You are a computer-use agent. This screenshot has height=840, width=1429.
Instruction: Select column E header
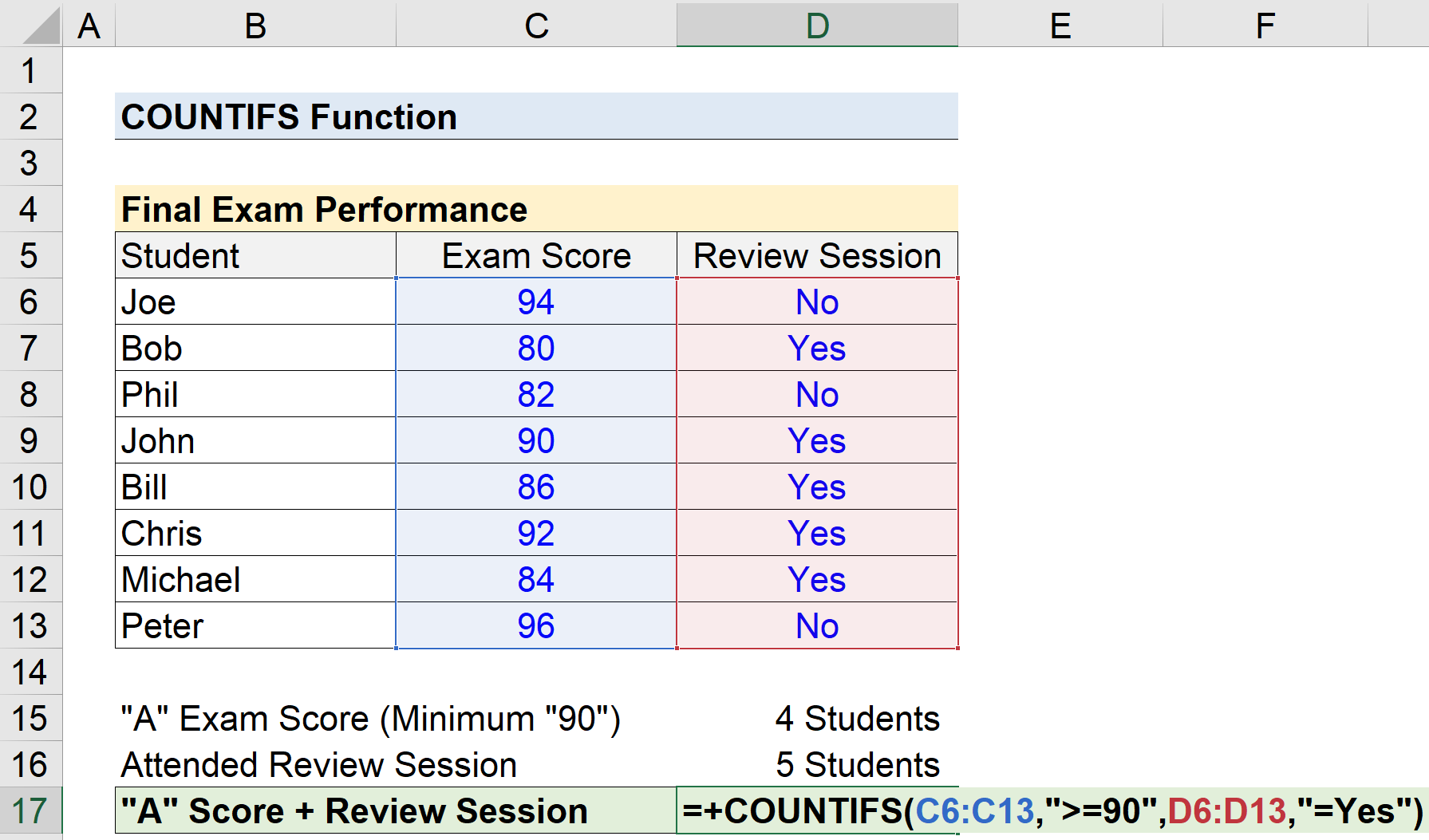(x=1060, y=25)
